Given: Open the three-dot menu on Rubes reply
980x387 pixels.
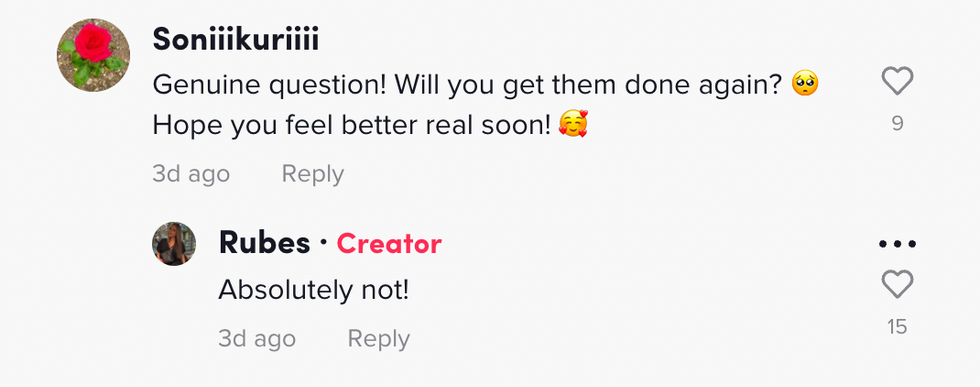Looking at the screenshot, I should (x=897, y=244).
